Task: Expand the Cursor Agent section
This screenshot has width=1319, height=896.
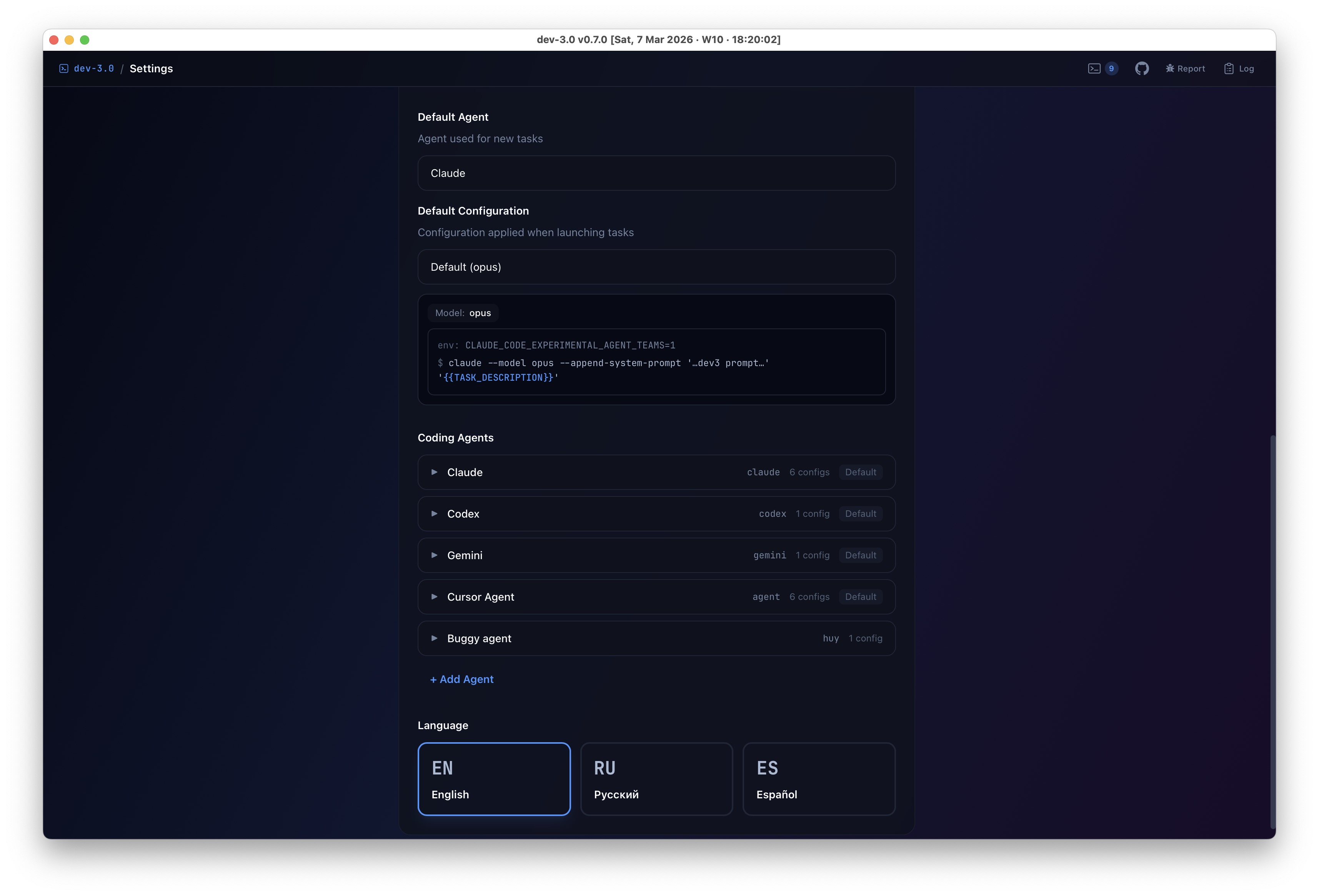Action: tap(435, 596)
